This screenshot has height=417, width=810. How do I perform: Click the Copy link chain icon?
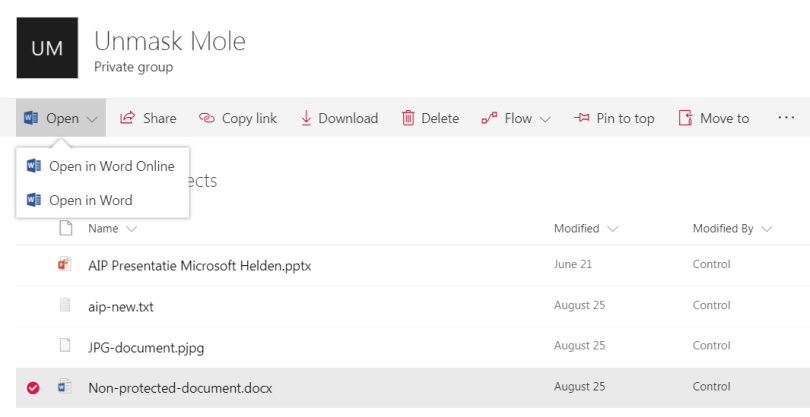[x=207, y=118]
